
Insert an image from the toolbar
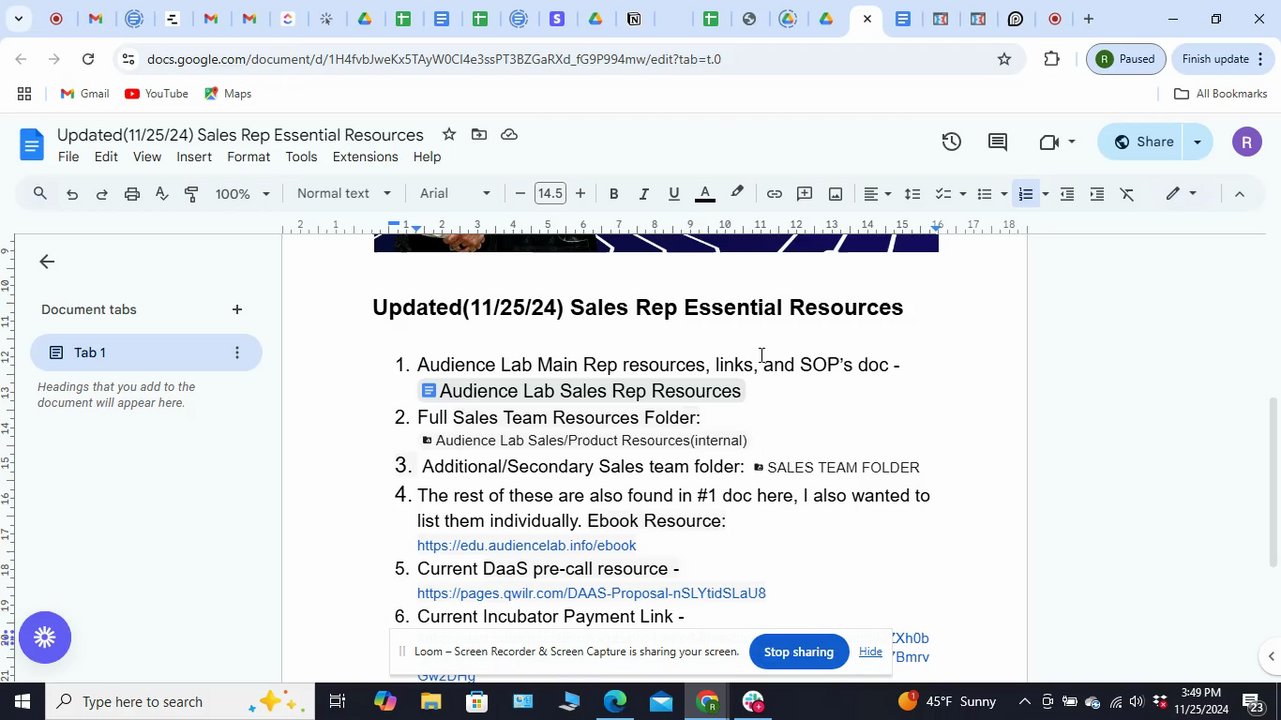pos(835,194)
